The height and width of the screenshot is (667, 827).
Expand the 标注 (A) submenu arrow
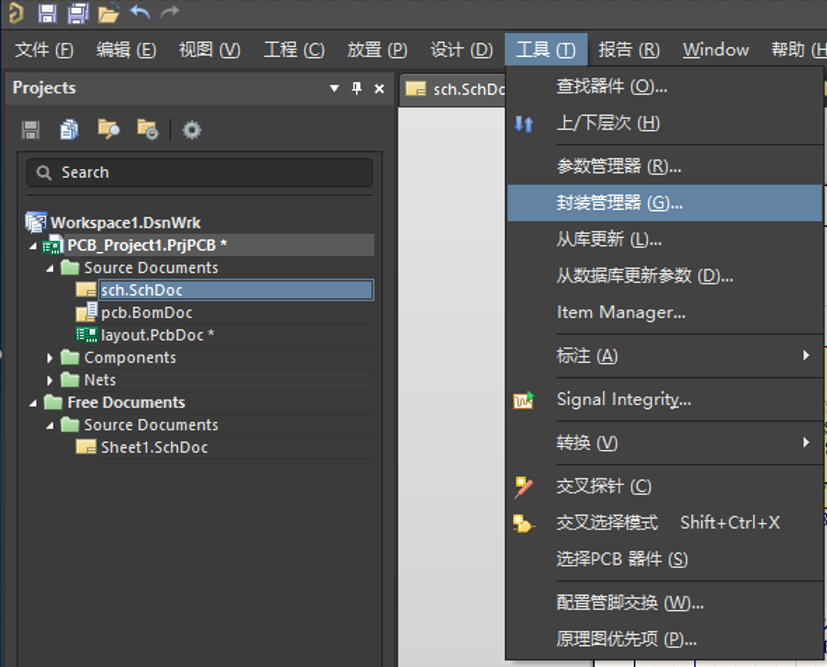tap(806, 355)
